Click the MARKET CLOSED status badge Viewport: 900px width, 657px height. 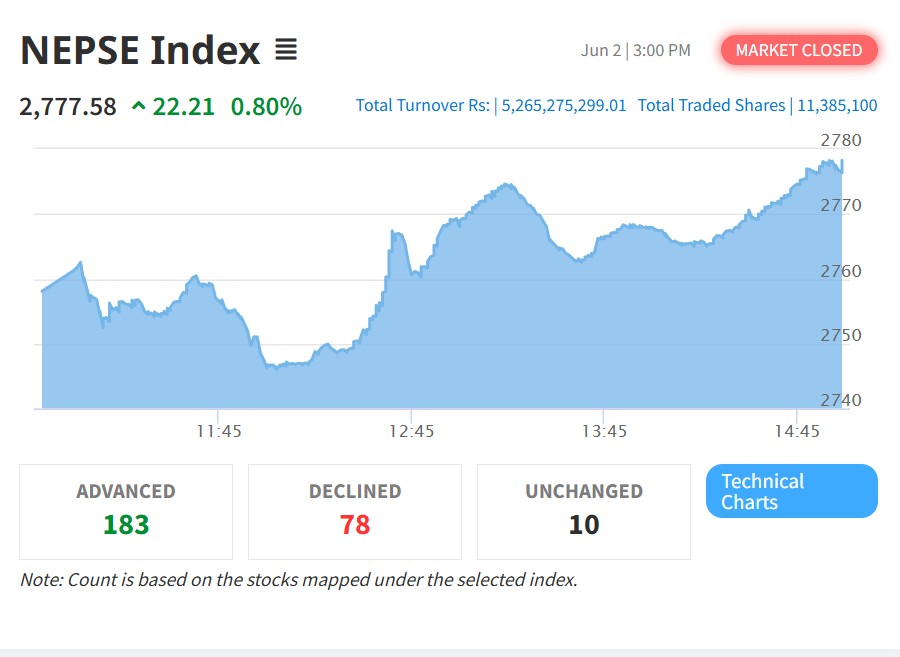pyautogui.click(x=799, y=50)
